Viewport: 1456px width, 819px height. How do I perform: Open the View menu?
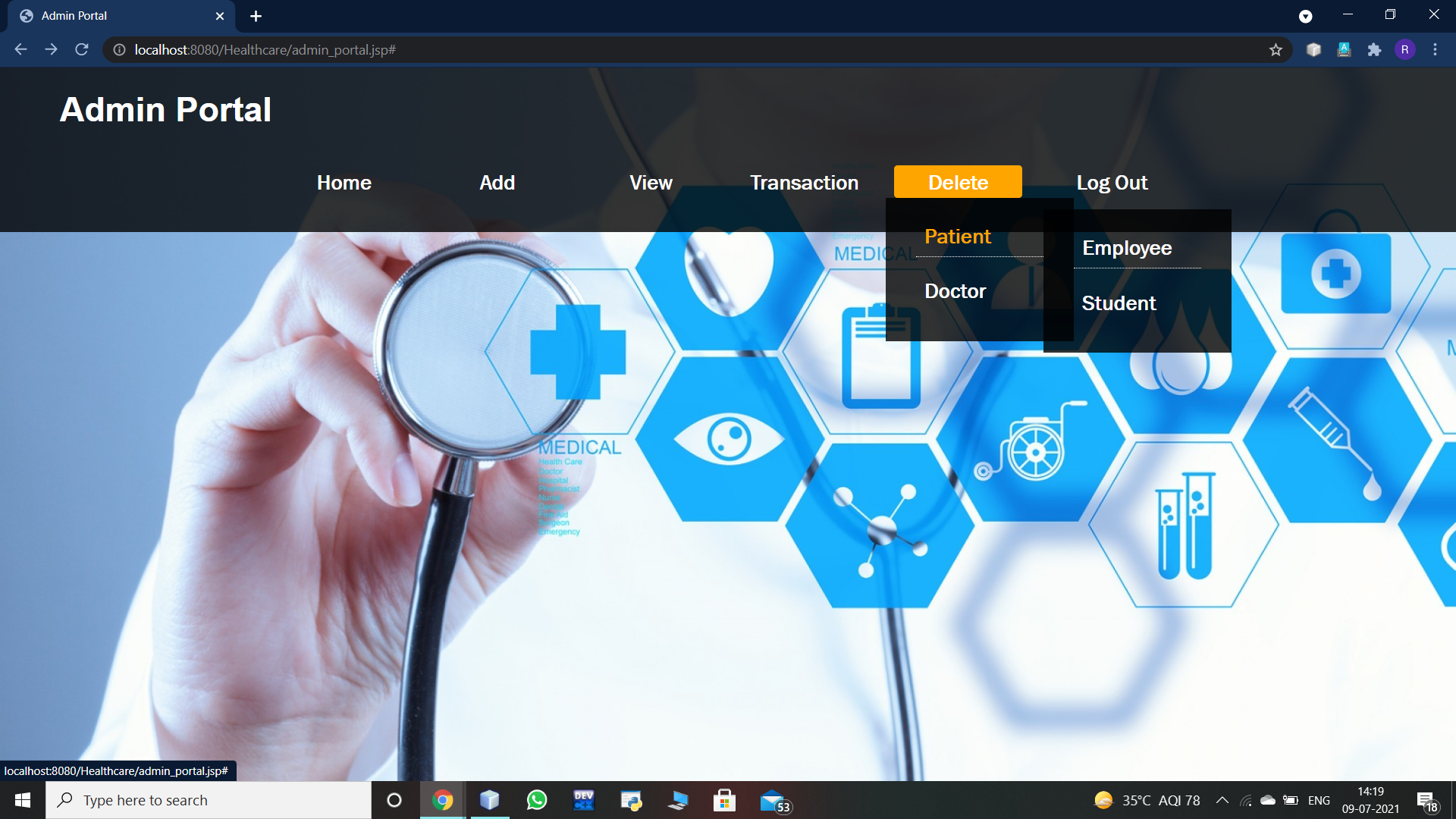pyautogui.click(x=651, y=182)
